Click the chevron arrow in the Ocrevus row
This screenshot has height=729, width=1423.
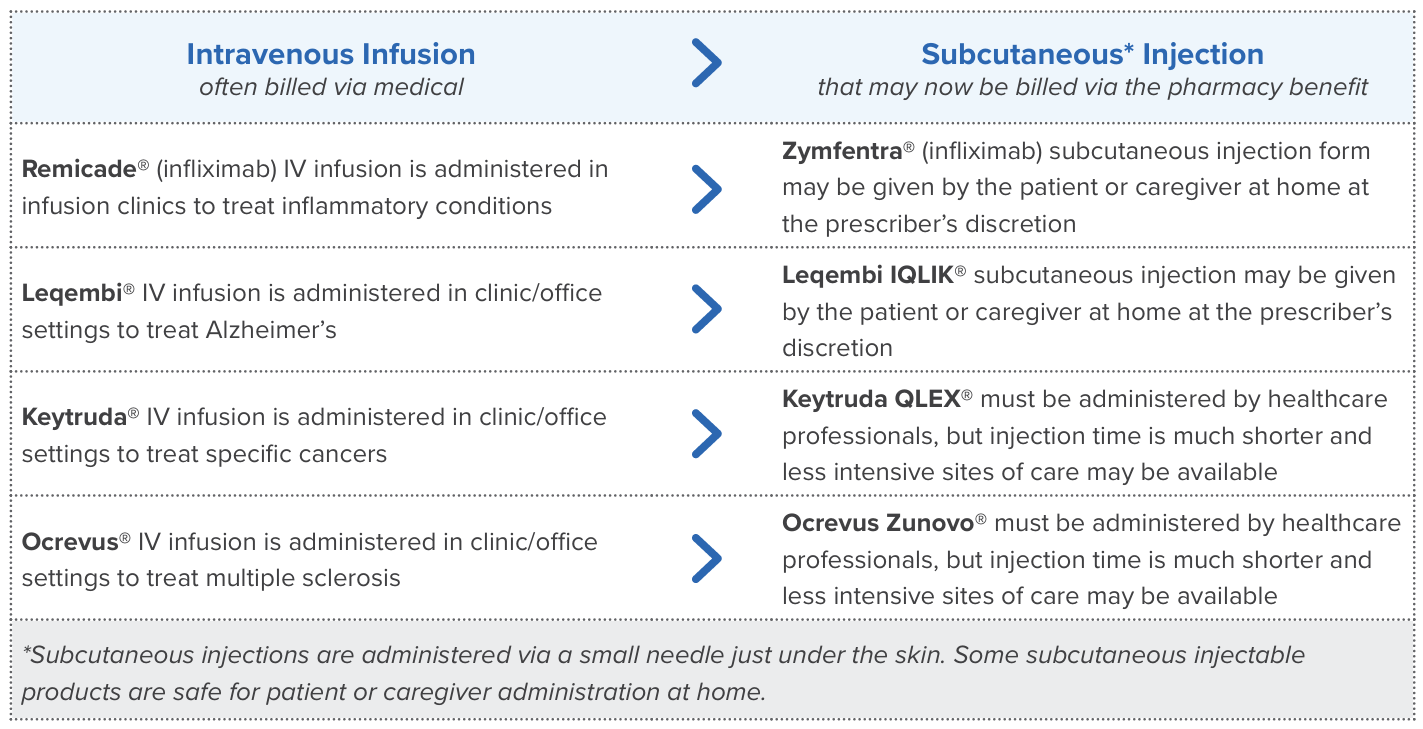706,558
